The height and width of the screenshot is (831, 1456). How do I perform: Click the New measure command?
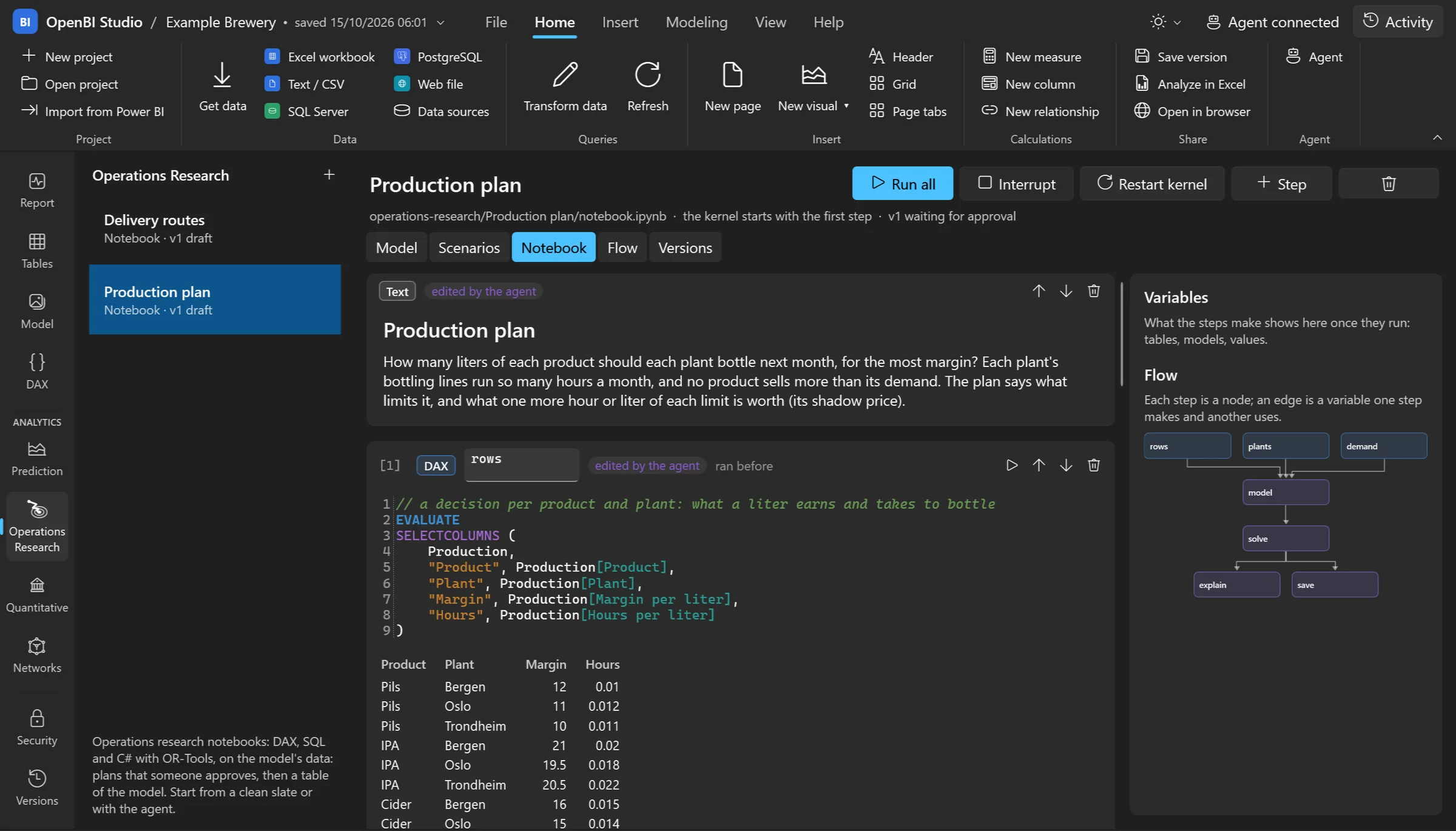[1032, 56]
